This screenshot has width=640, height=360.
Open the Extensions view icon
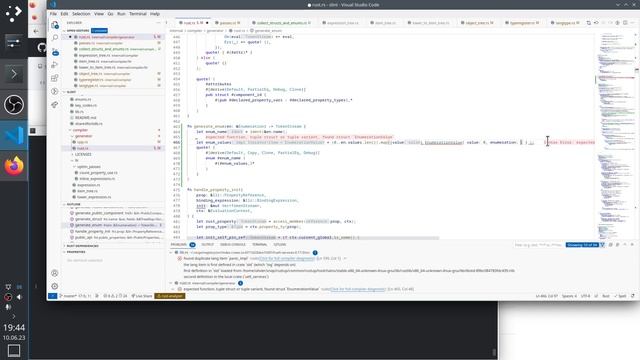(54, 78)
